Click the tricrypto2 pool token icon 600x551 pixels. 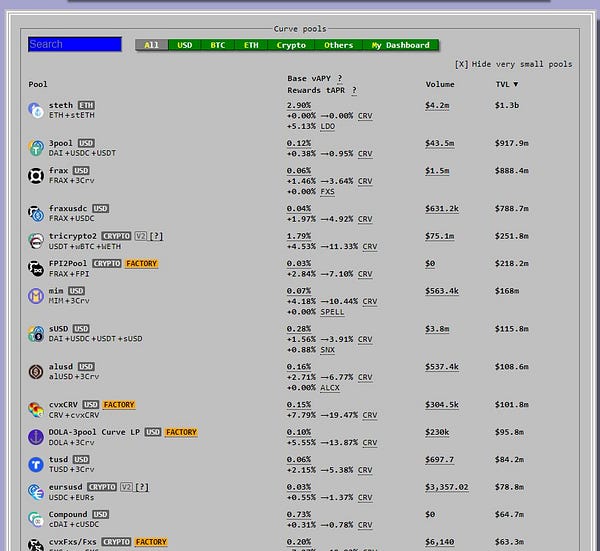click(x=36, y=241)
